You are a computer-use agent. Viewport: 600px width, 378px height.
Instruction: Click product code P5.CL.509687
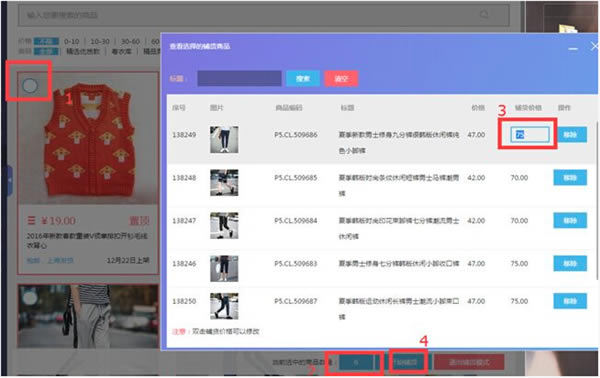point(295,301)
